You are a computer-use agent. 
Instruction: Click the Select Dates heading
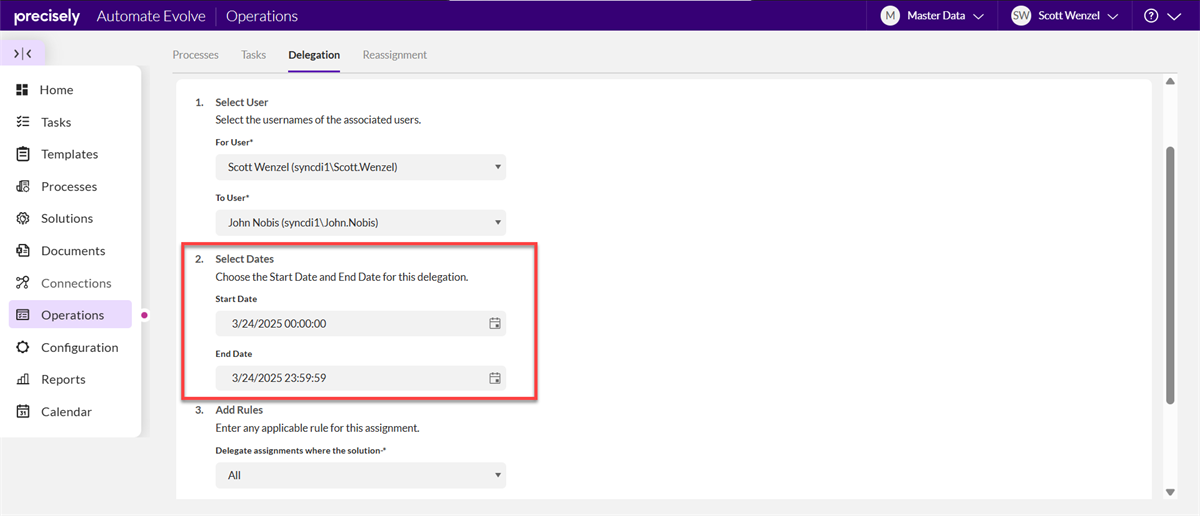[244, 259]
